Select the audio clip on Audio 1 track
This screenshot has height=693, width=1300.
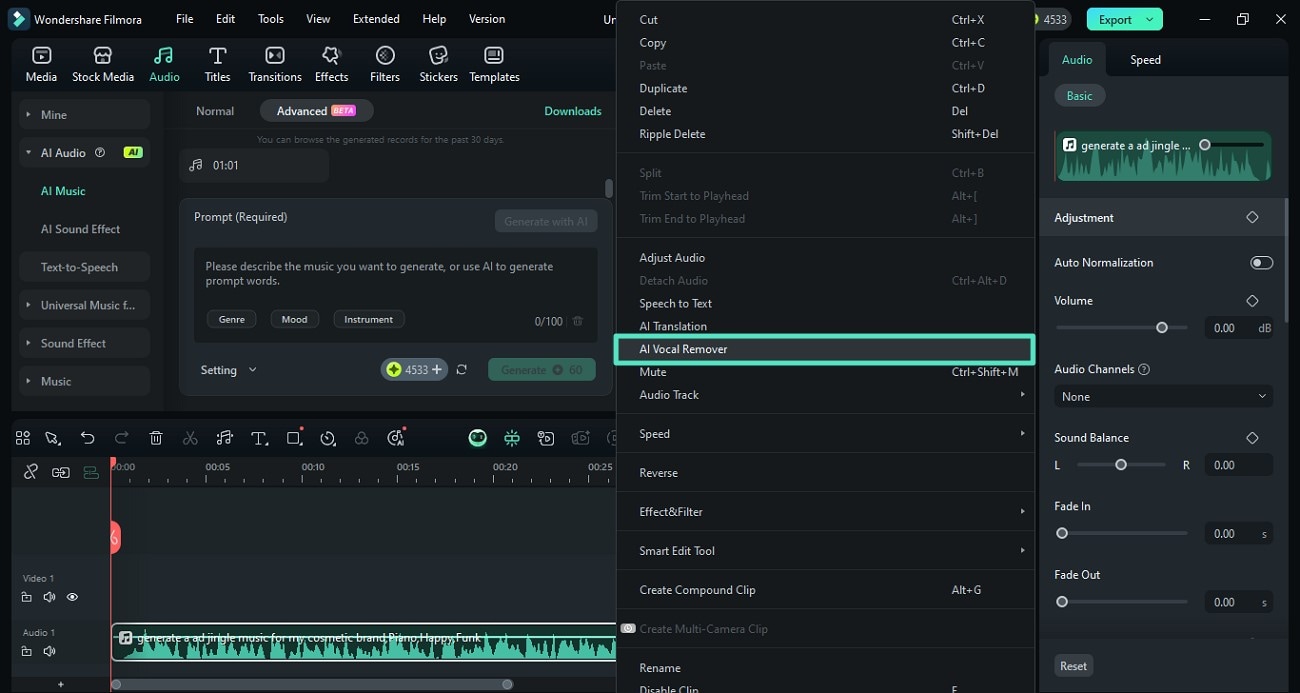pyautogui.click(x=363, y=643)
